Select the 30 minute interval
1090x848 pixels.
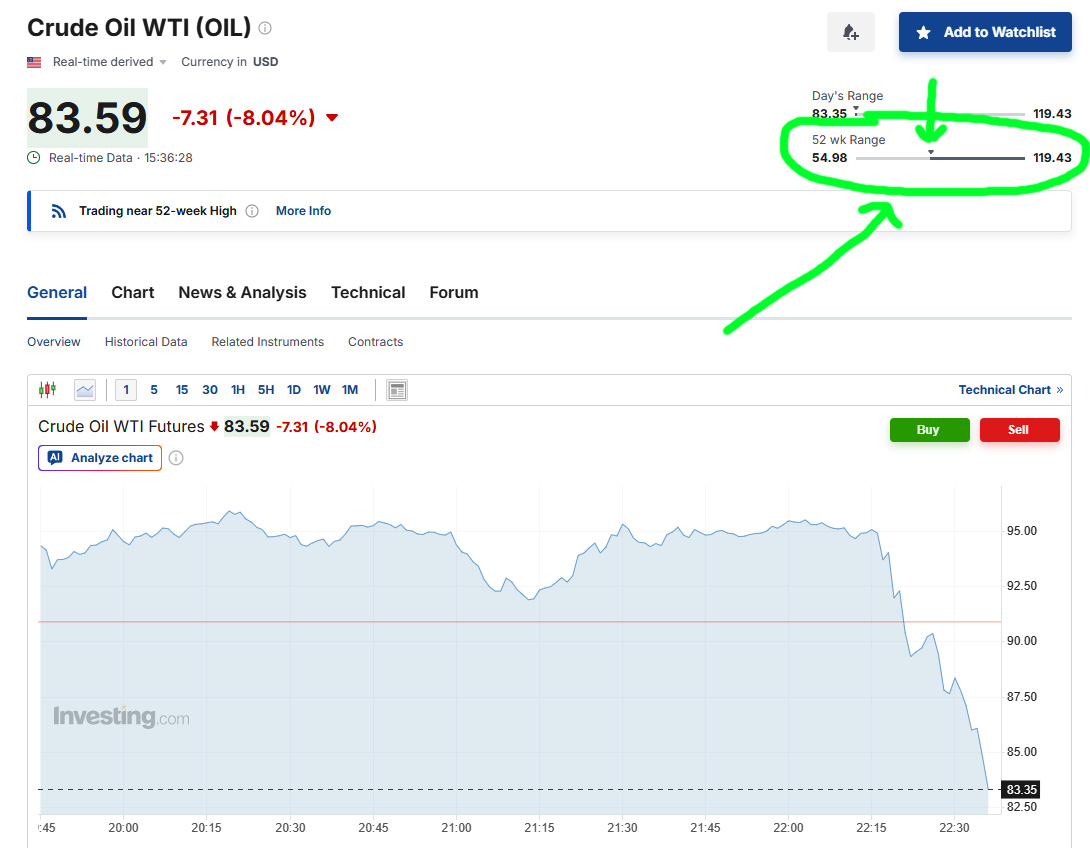210,390
